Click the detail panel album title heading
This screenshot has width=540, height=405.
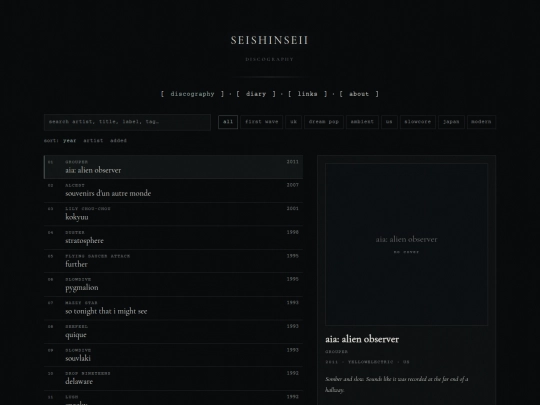click(x=362, y=339)
